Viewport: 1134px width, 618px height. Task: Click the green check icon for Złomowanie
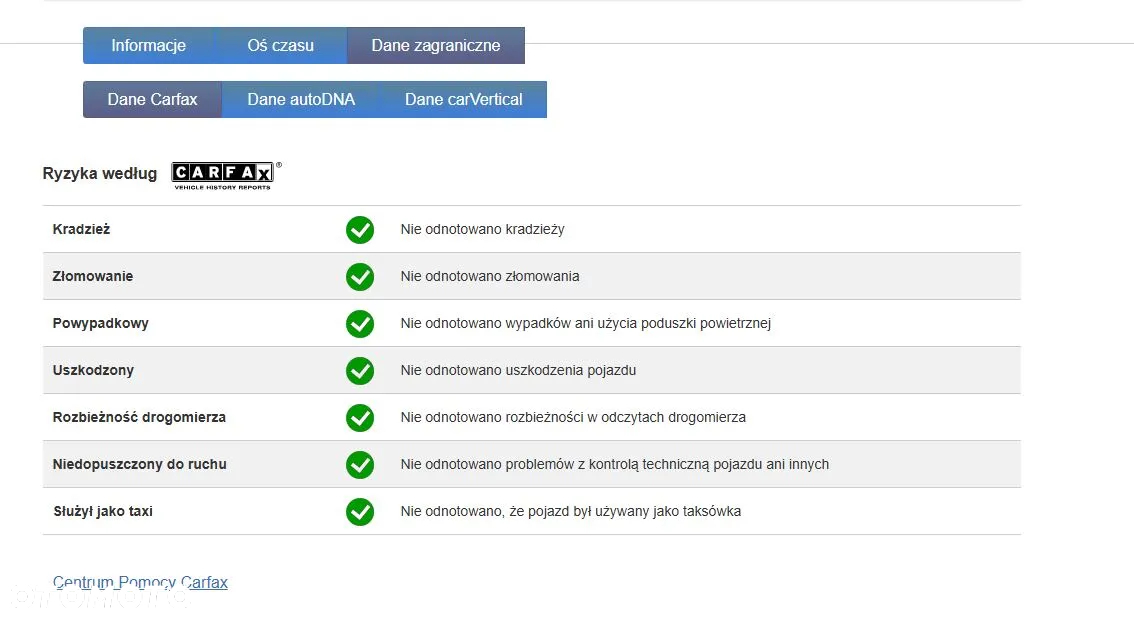[x=359, y=277]
